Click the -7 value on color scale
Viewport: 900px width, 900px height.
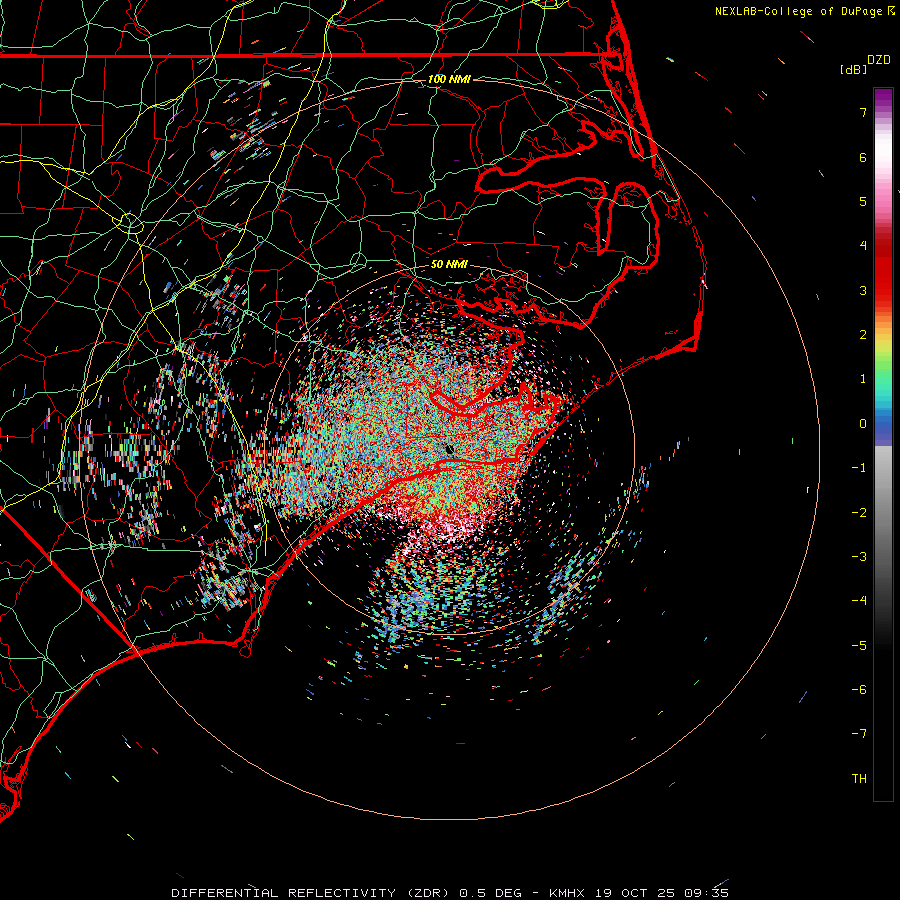[859, 734]
